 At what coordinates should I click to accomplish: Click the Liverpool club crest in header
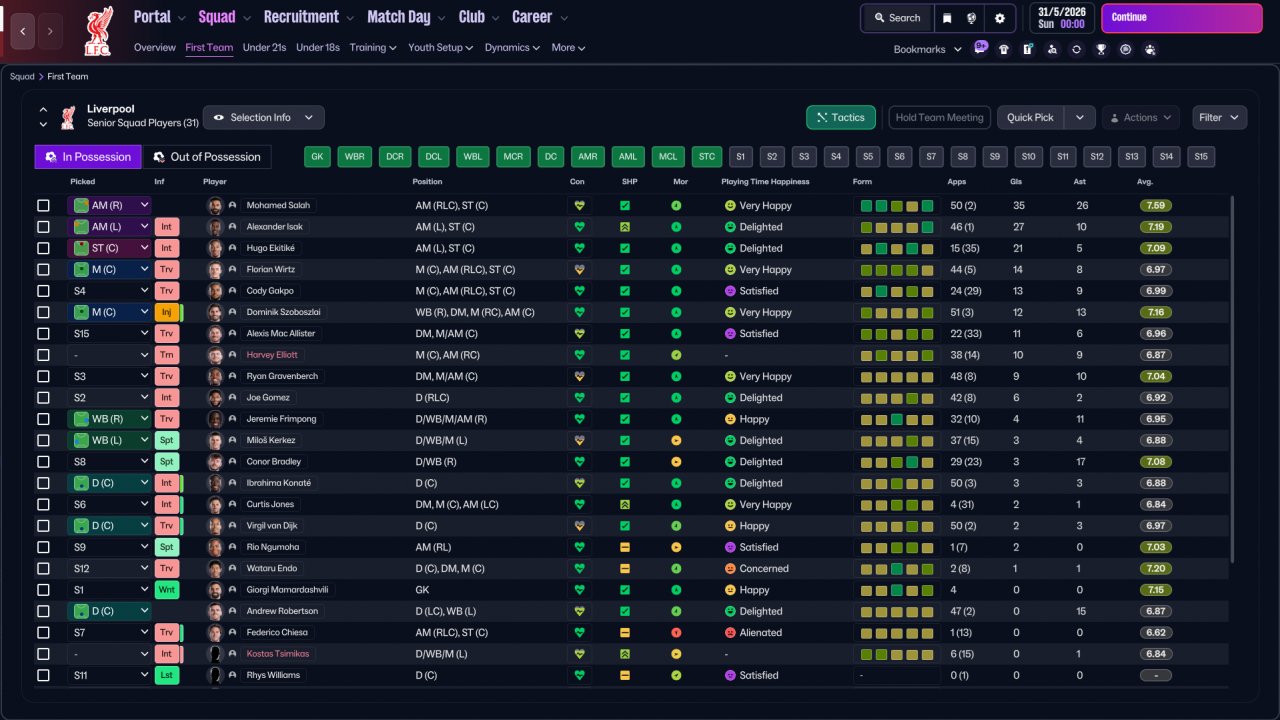(x=98, y=30)
